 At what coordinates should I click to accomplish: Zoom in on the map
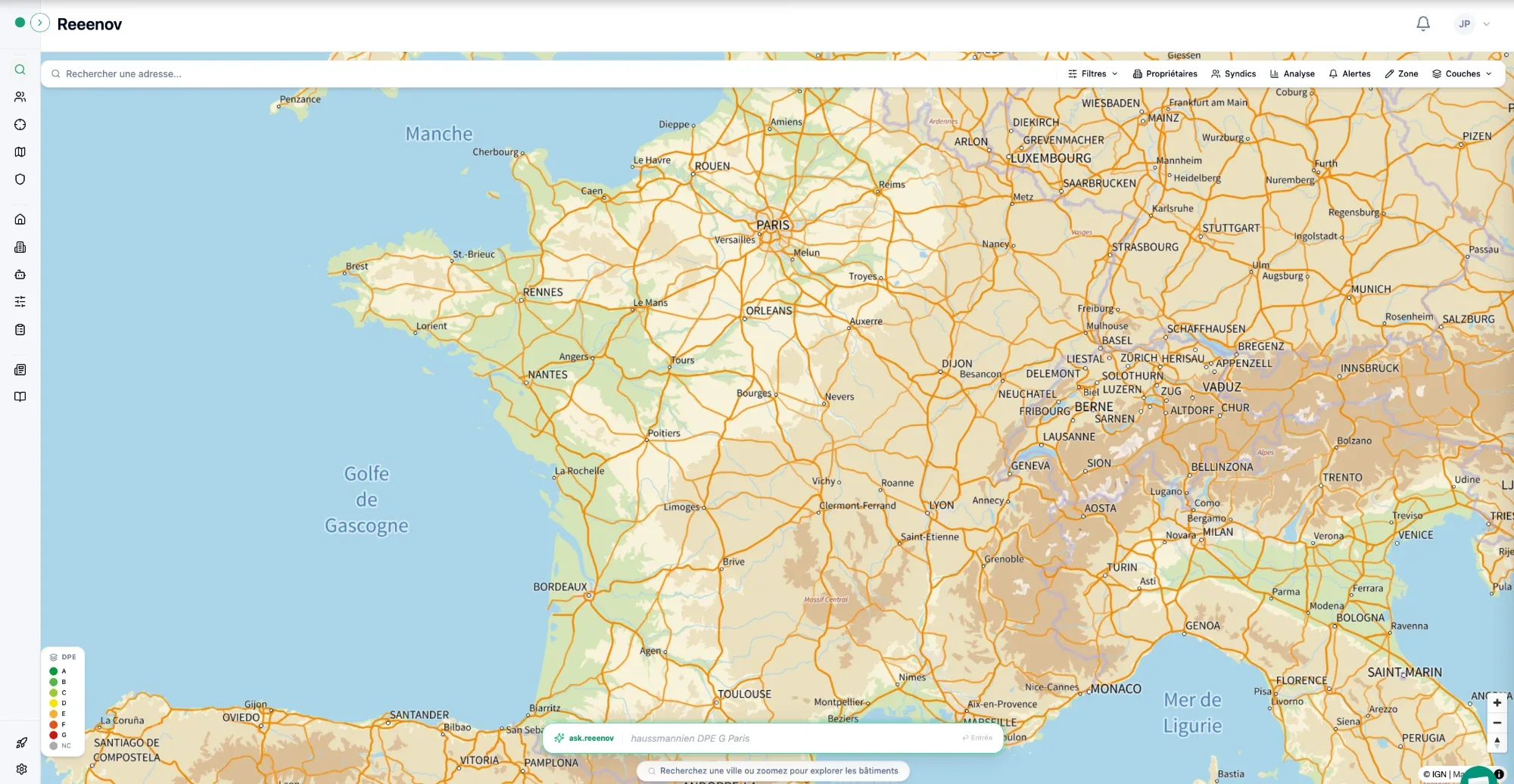point(1497,703)
